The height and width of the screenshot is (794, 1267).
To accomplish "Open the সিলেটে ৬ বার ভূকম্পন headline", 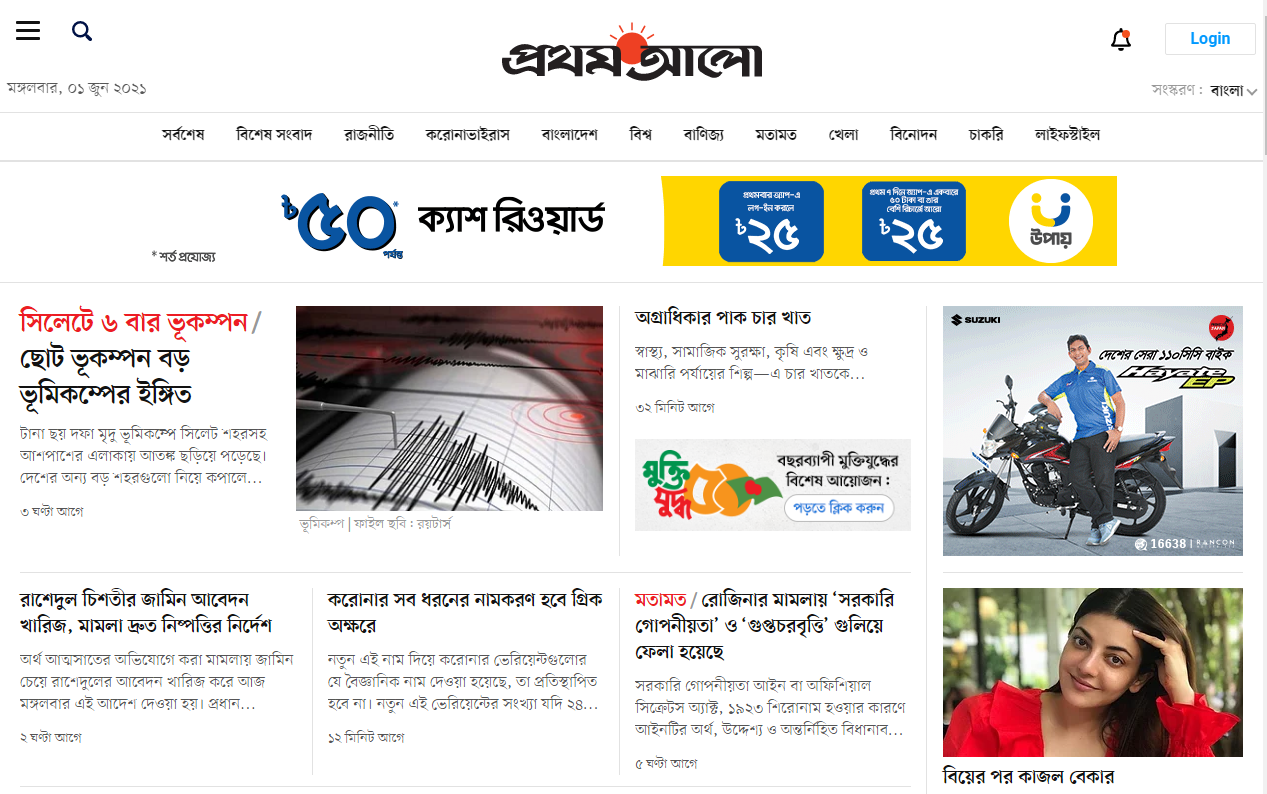I will click(133, 322).
